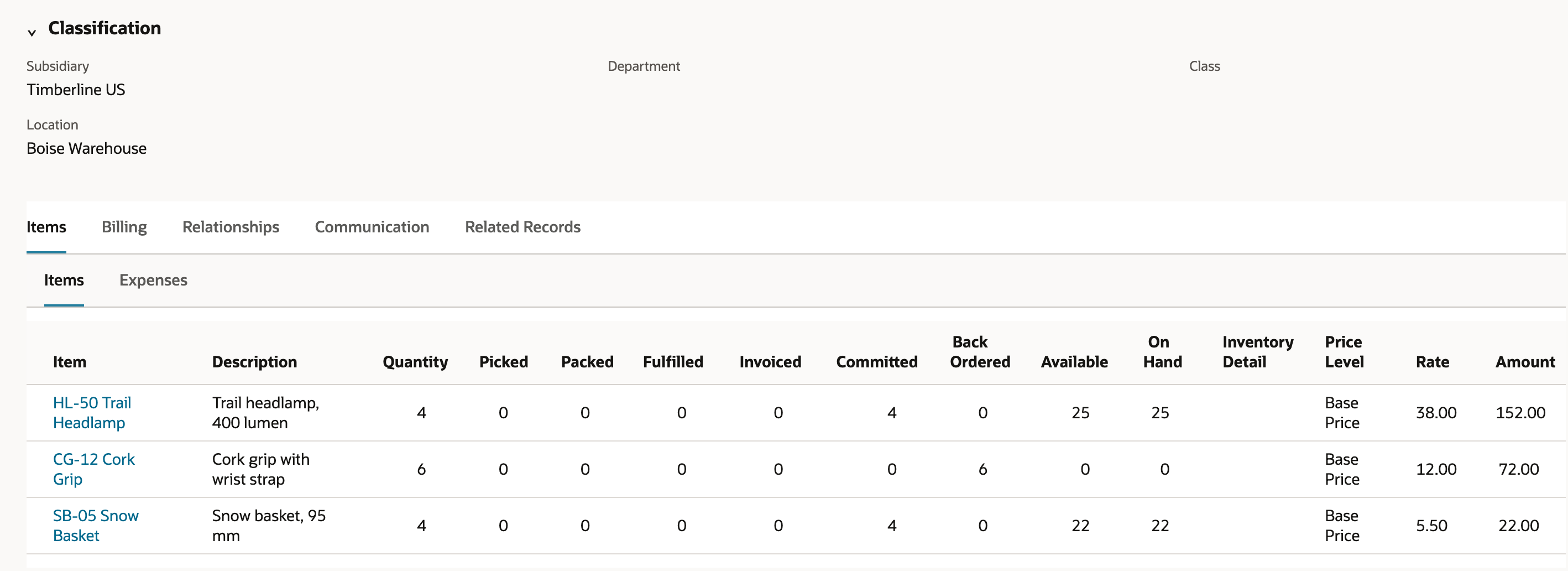This screenshot has width=1568, height=571.
Task: Open the HL-50 Trail Headlamp item link
Action: point(92,413)
